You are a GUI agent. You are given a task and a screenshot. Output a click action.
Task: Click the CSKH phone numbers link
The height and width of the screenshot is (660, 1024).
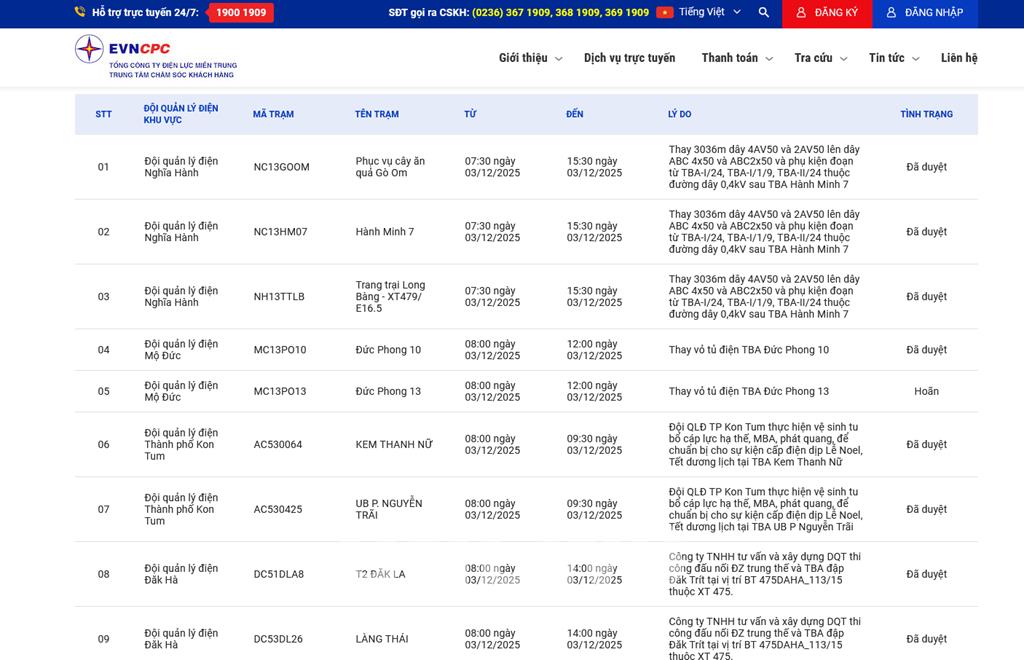(x=560, y=13)
